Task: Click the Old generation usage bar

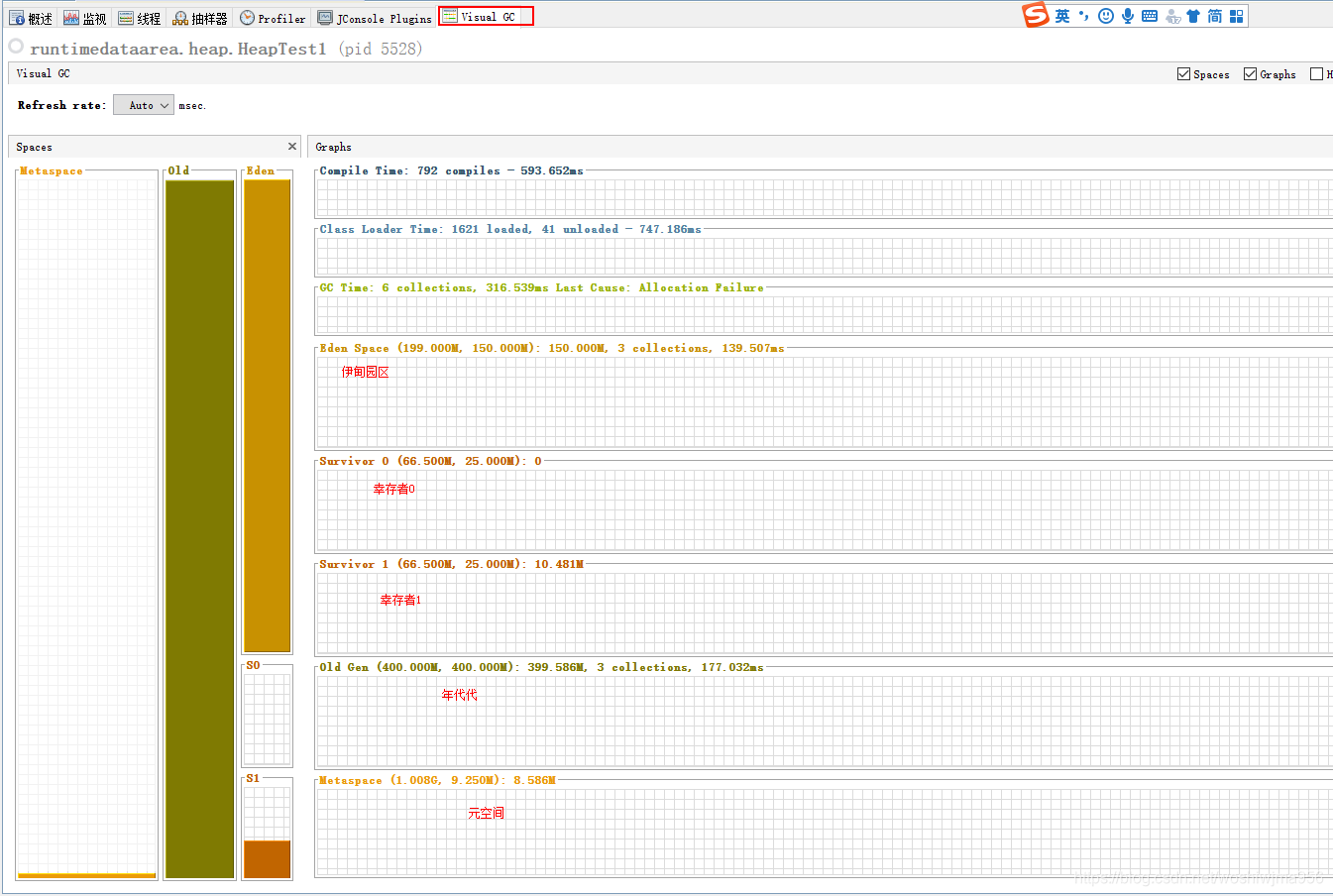Action: pyautogui.click(x=200, y=528)
